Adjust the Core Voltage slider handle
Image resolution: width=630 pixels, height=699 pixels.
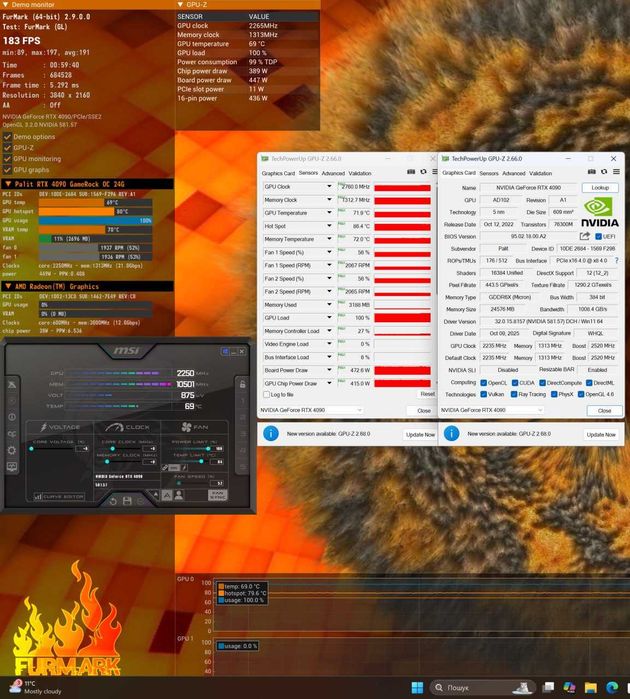pyautogui.click(x=31, y=448)
